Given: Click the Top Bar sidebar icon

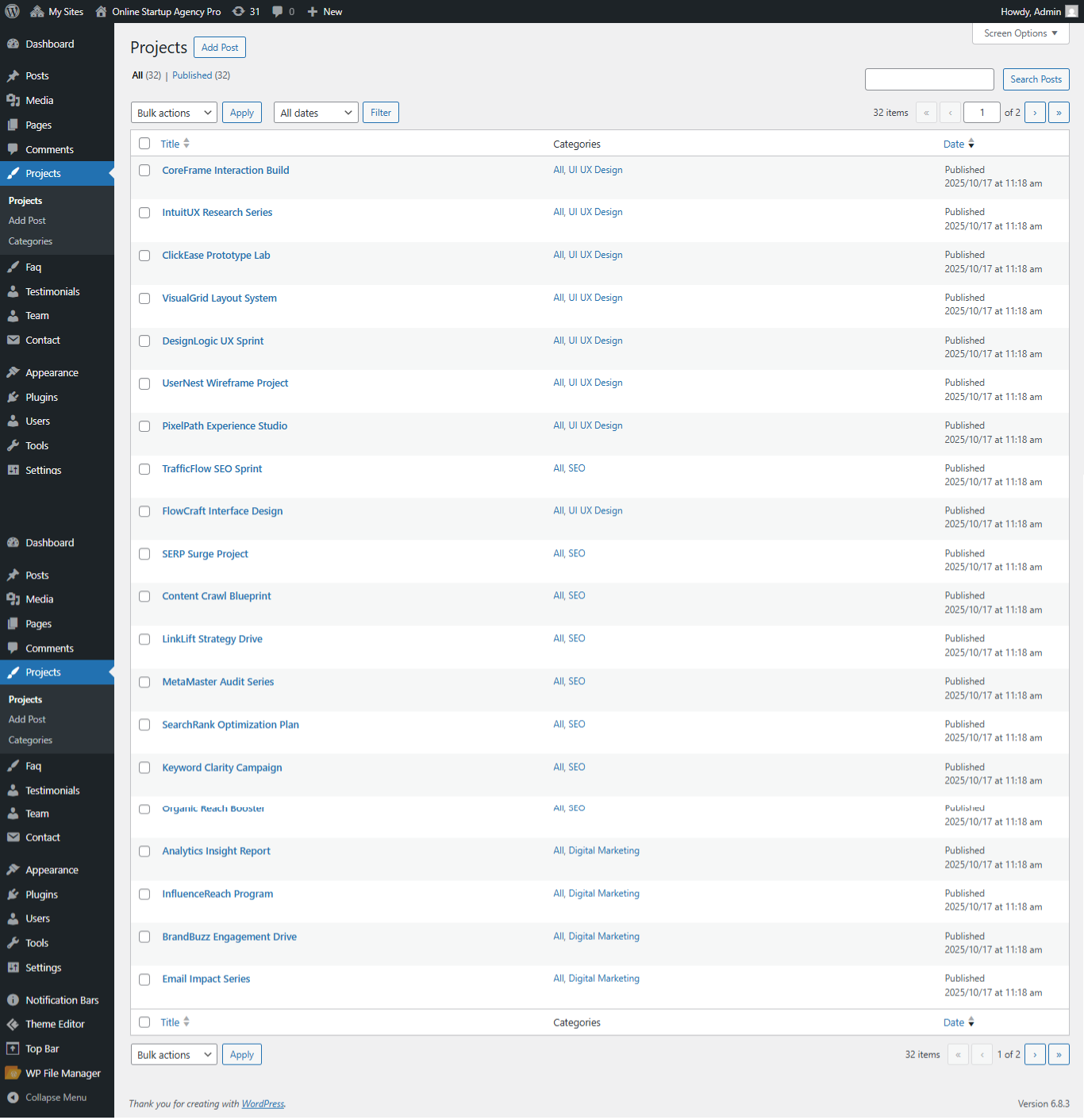Looking at the screenshot, I should click(13, 1049).
